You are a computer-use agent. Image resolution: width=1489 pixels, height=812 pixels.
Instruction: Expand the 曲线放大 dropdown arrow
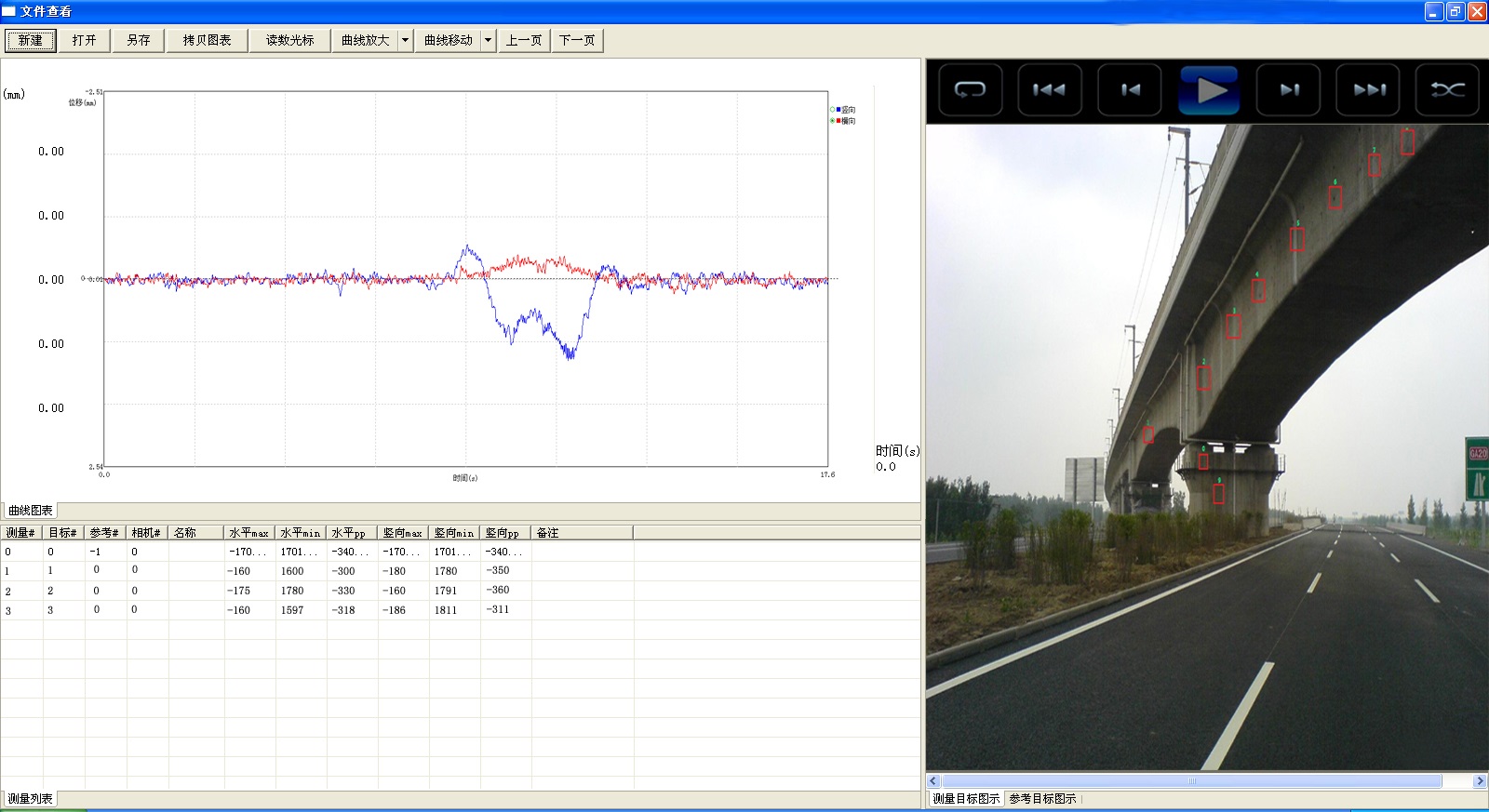[405, 40]
